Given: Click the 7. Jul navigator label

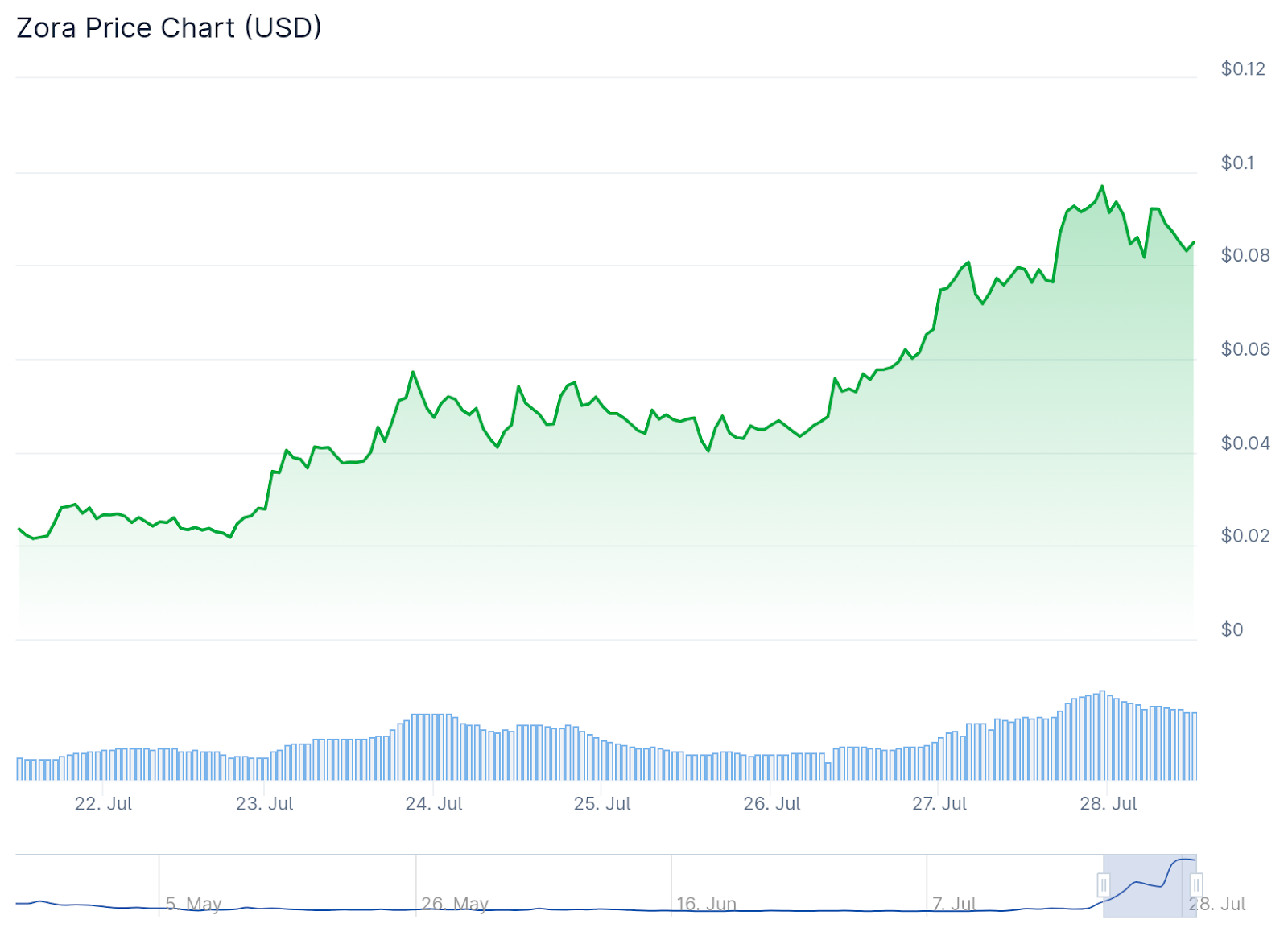Looking at the screenshot, I should click(x=954, y=904).
